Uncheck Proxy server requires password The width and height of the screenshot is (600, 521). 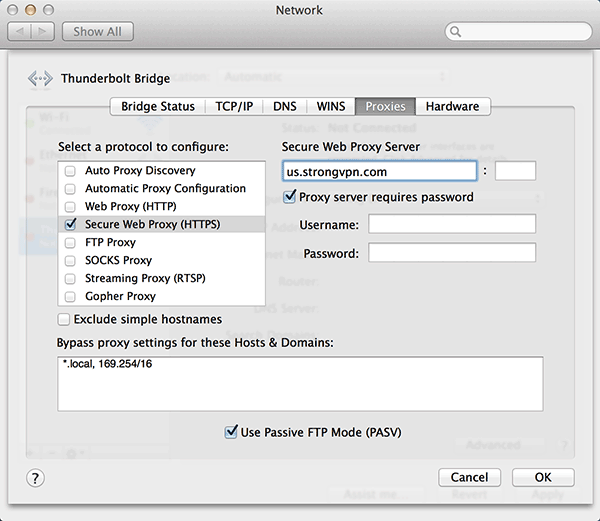290,197
